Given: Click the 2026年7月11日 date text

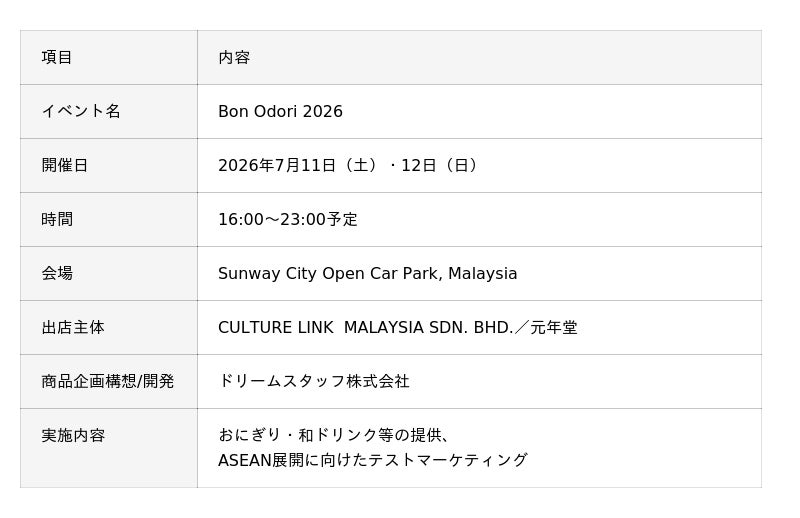Looking at the screenshot, I should [277, 165].
